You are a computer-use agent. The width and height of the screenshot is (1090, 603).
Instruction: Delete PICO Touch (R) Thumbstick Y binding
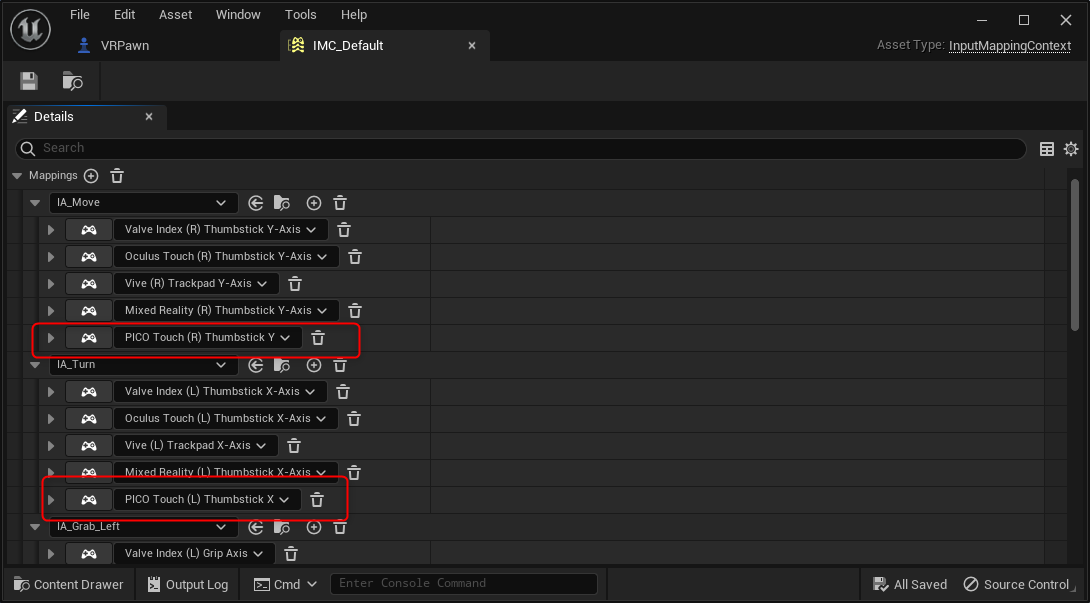pos(318,338)
